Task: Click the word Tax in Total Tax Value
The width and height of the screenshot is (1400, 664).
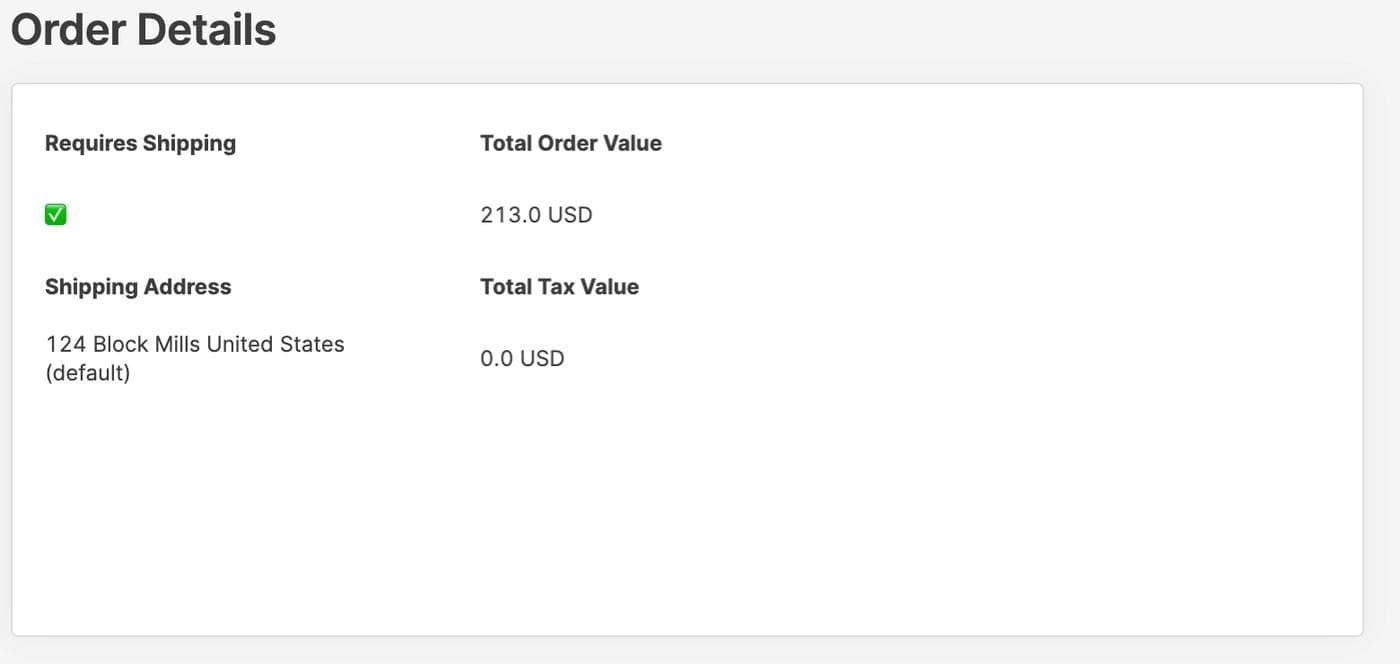Action: (x=559, y=287)
